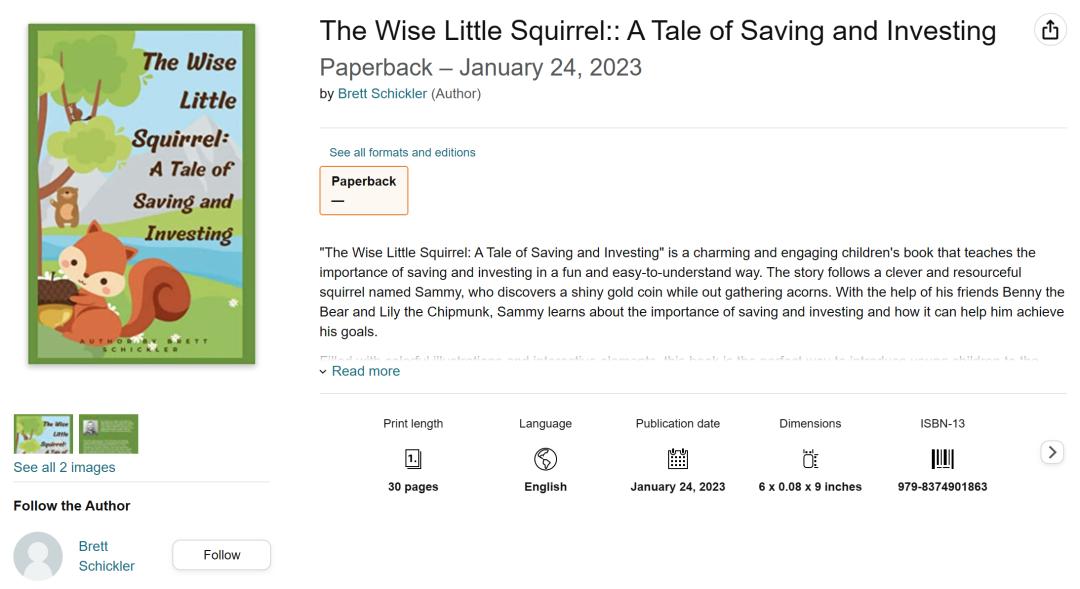
Task: Open the See all 2 images link
Action: click(x=64, y=467)
